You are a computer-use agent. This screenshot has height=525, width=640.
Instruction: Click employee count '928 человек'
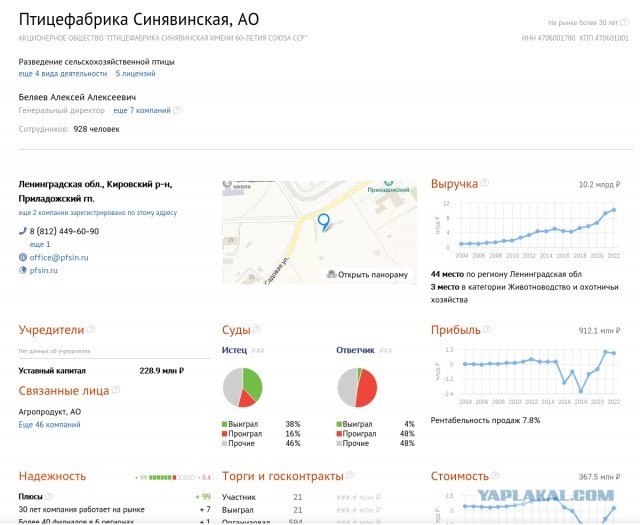coord(96,129)
